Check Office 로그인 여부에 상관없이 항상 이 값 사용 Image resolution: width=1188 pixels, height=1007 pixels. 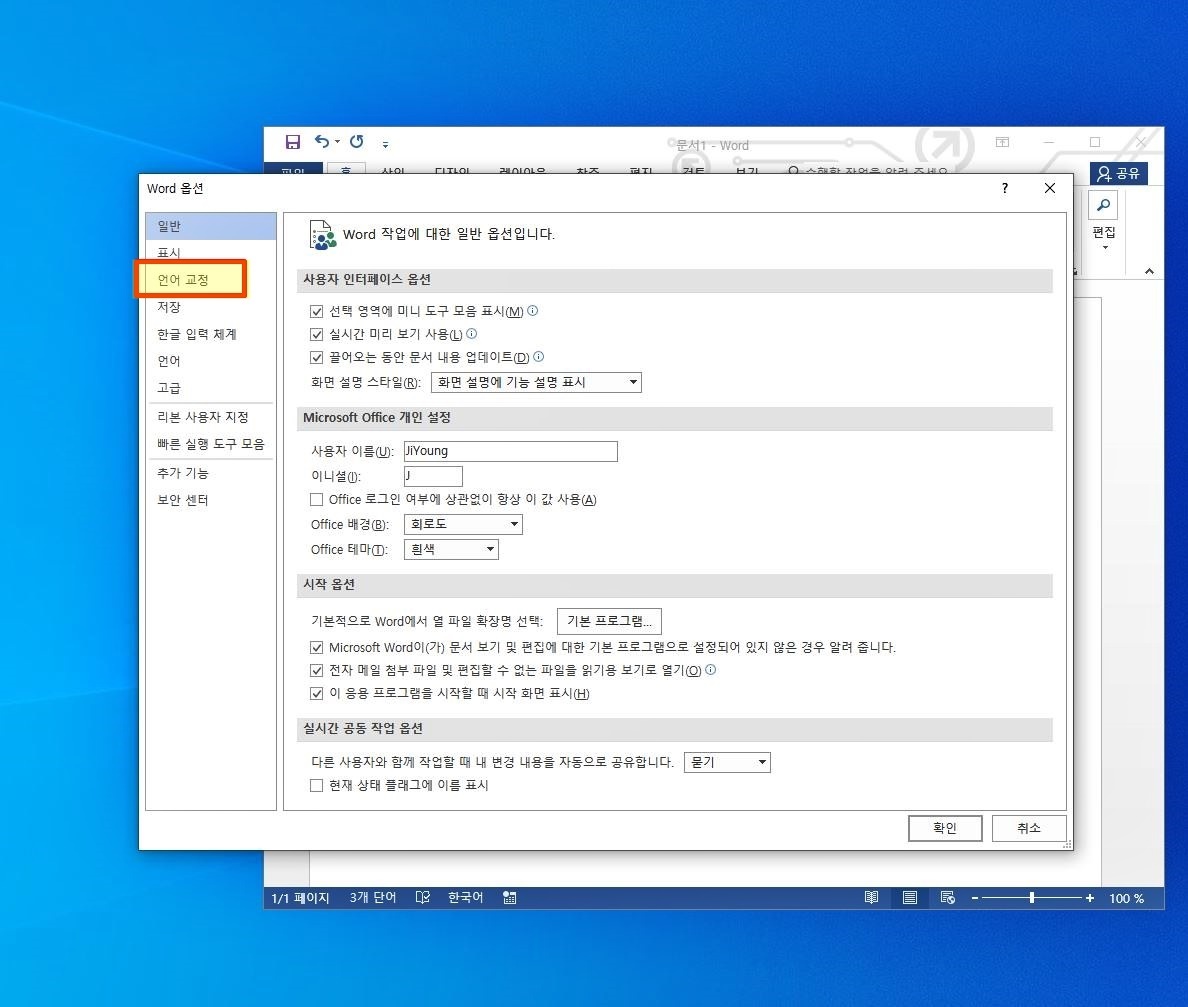317,499
